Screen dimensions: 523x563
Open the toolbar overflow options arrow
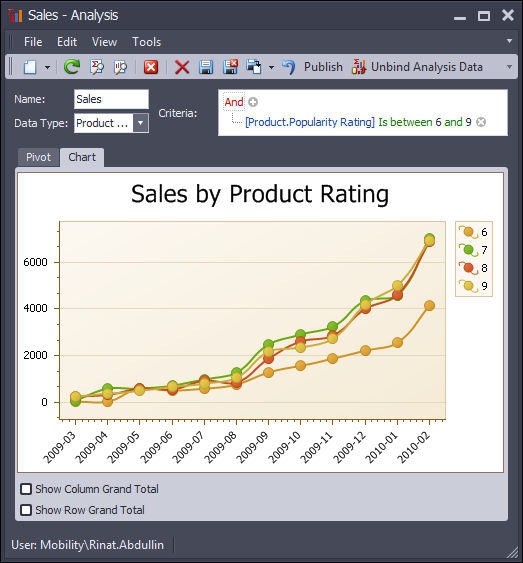coord(509,67)
